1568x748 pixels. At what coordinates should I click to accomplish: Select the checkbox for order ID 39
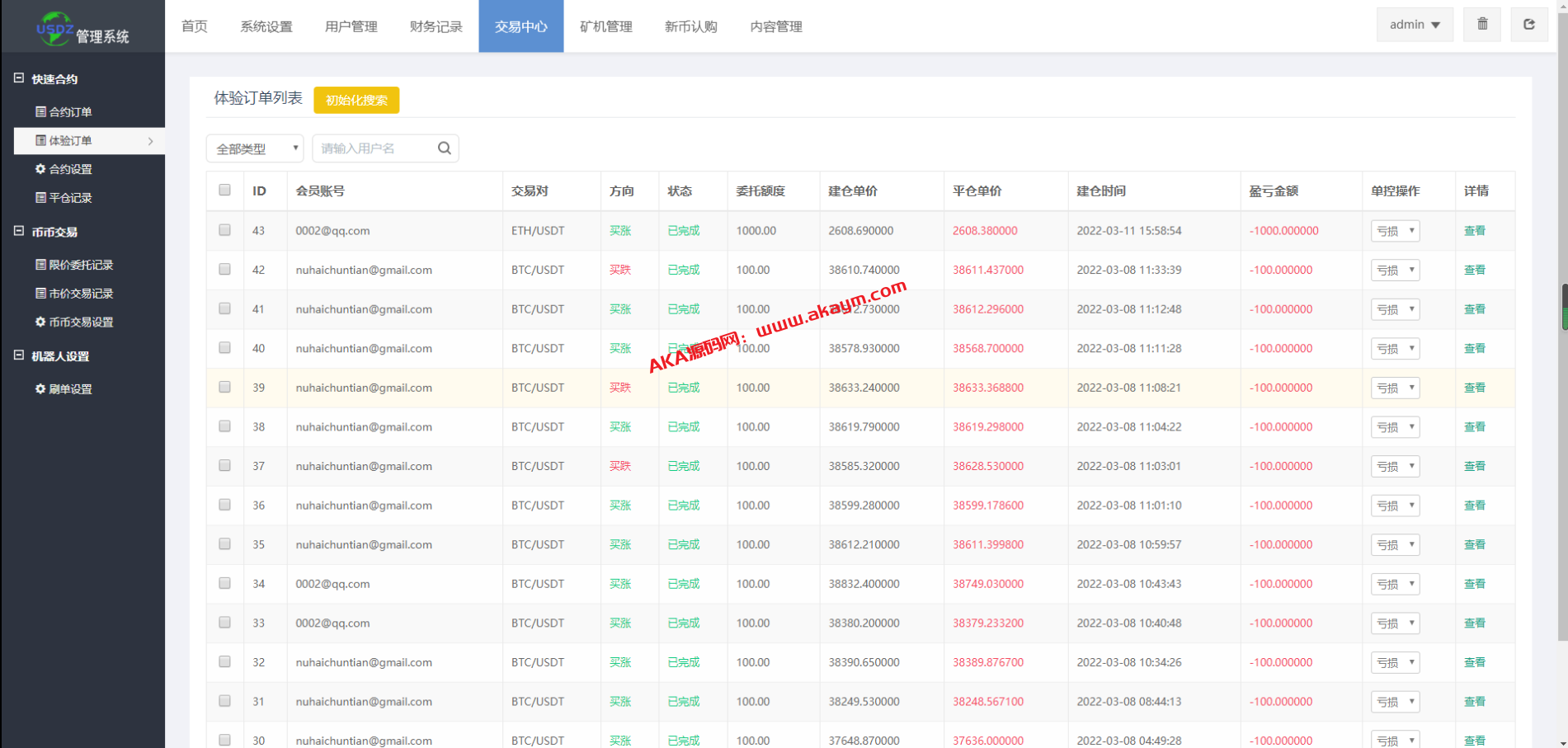click(x=224, y=387)
